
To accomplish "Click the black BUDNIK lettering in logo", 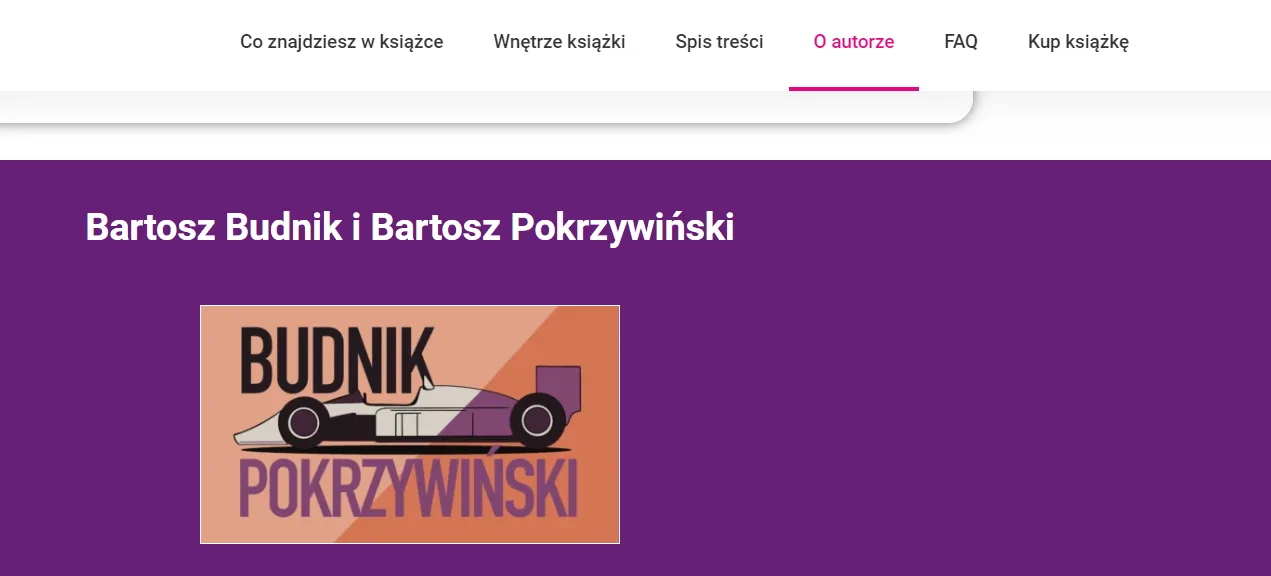I will point(338,360).
